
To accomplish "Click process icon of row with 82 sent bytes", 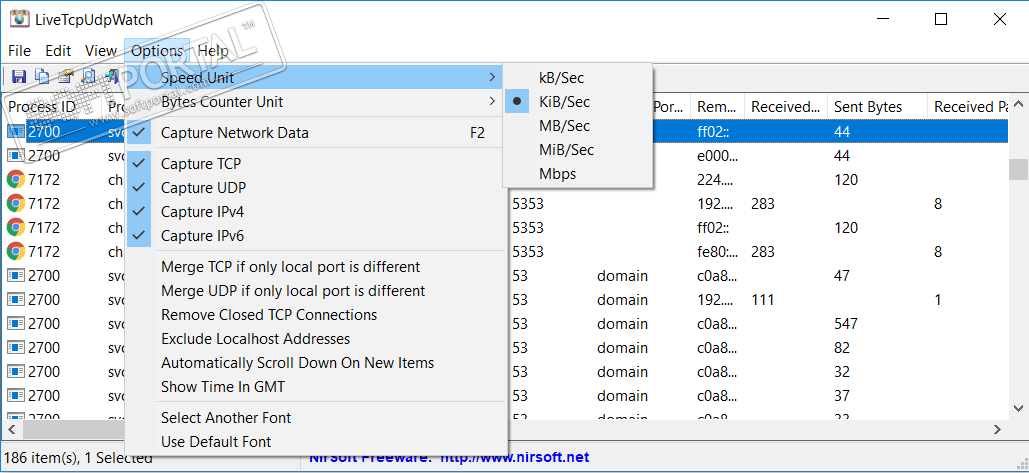I will point(15,347).
